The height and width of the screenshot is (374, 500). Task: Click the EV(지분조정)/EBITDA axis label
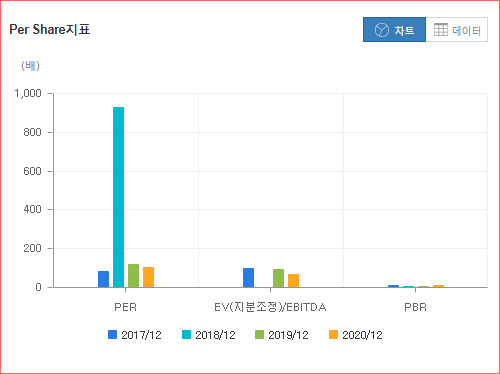coord(270,307)
